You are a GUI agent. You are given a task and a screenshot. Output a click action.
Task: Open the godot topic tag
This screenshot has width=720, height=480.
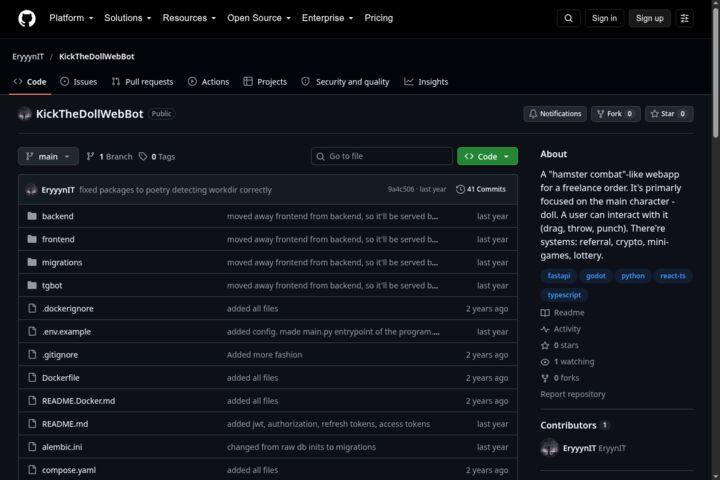(596, 276)
